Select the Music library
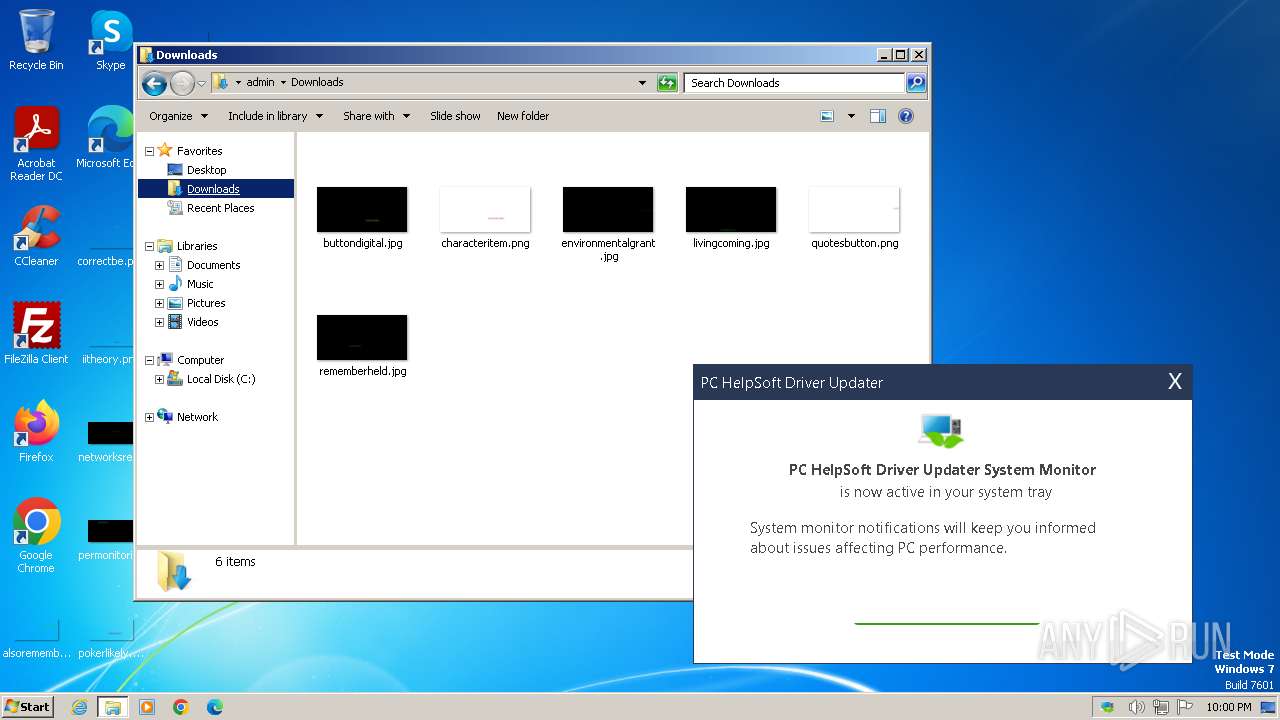The image size is (1280, 720). point(200,284)
